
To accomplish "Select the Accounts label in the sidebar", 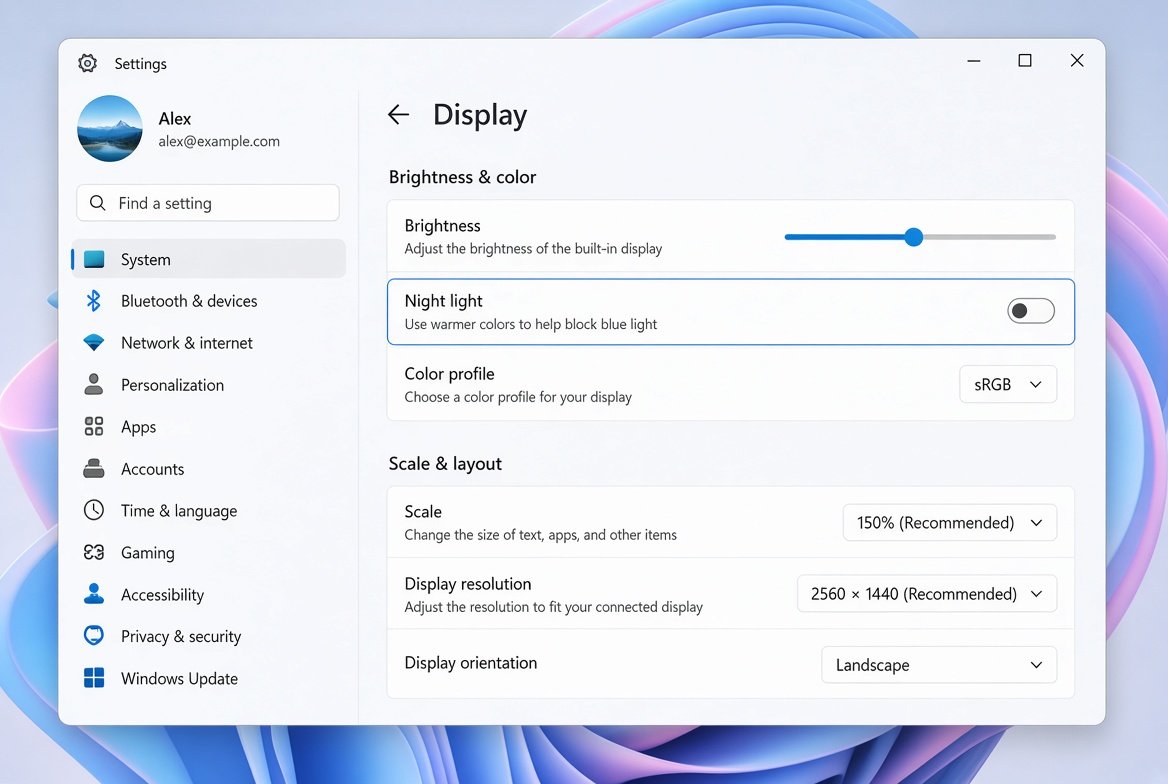I will coord(153,469).
